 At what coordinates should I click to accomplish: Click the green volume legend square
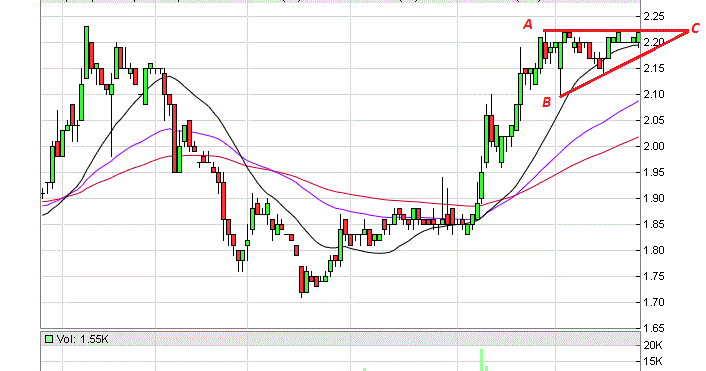click(49, 339)
